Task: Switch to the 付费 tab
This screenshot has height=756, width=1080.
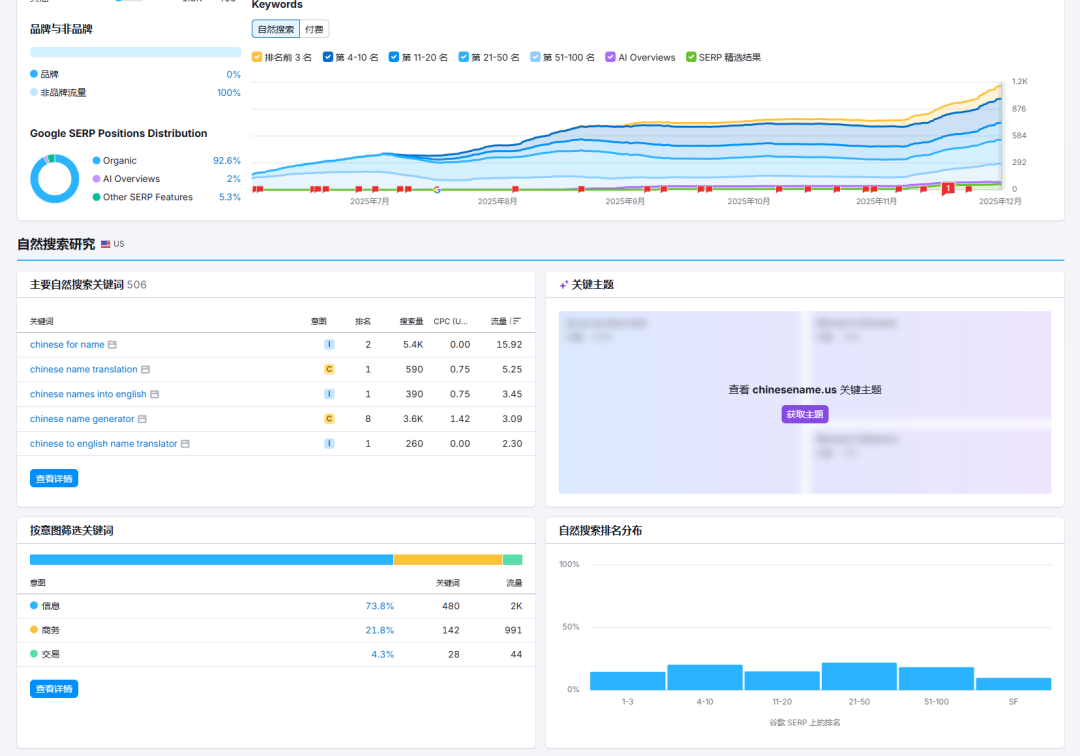Action: pyautogui.click(x=314, y=29)
